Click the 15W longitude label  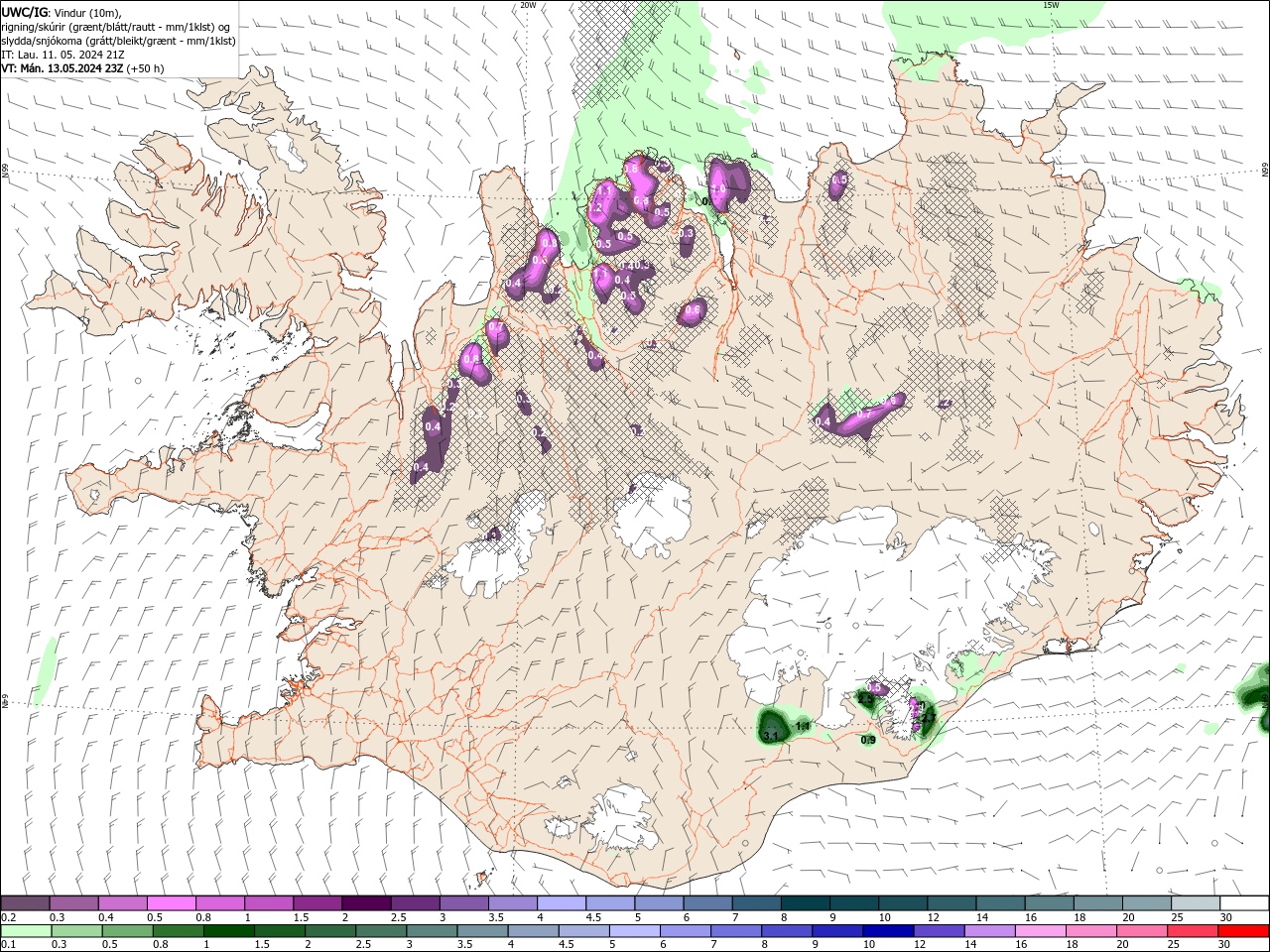pos(1051,4)
